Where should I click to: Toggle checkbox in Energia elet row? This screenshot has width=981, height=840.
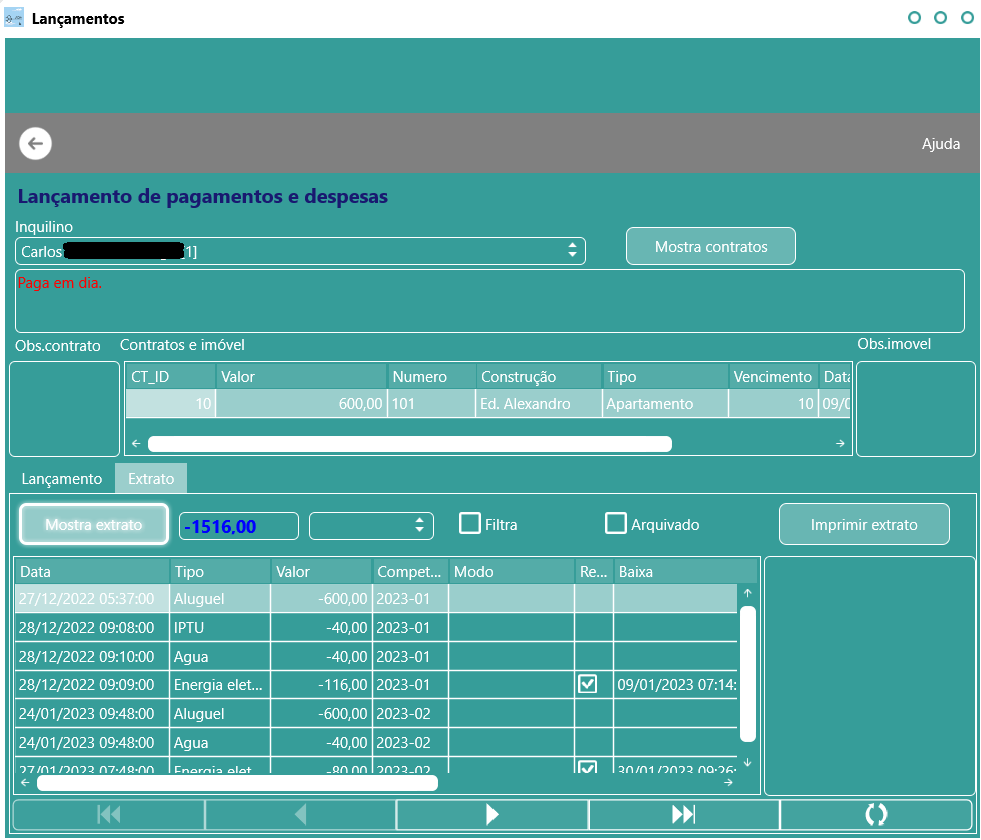[587, 684]
